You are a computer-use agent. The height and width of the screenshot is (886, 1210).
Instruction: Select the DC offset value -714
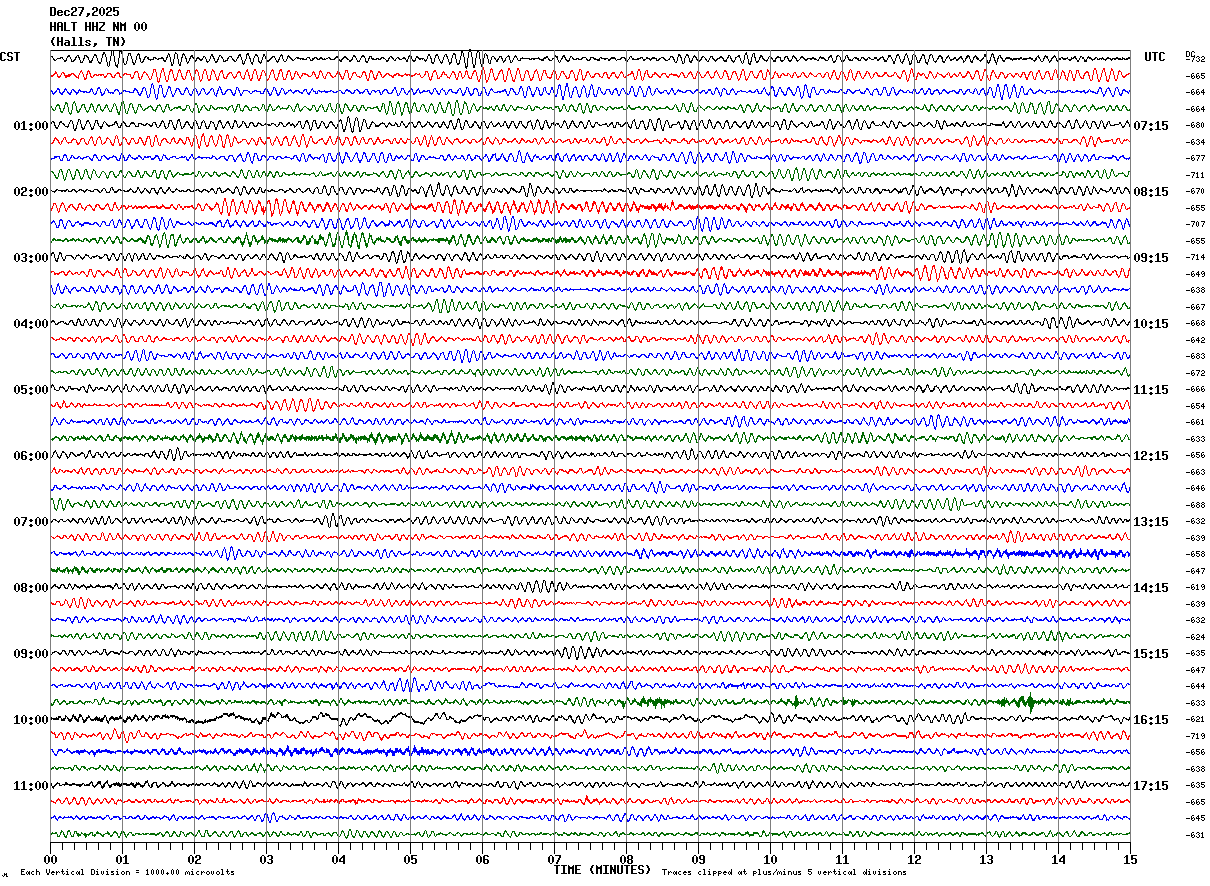point(1195,258)
